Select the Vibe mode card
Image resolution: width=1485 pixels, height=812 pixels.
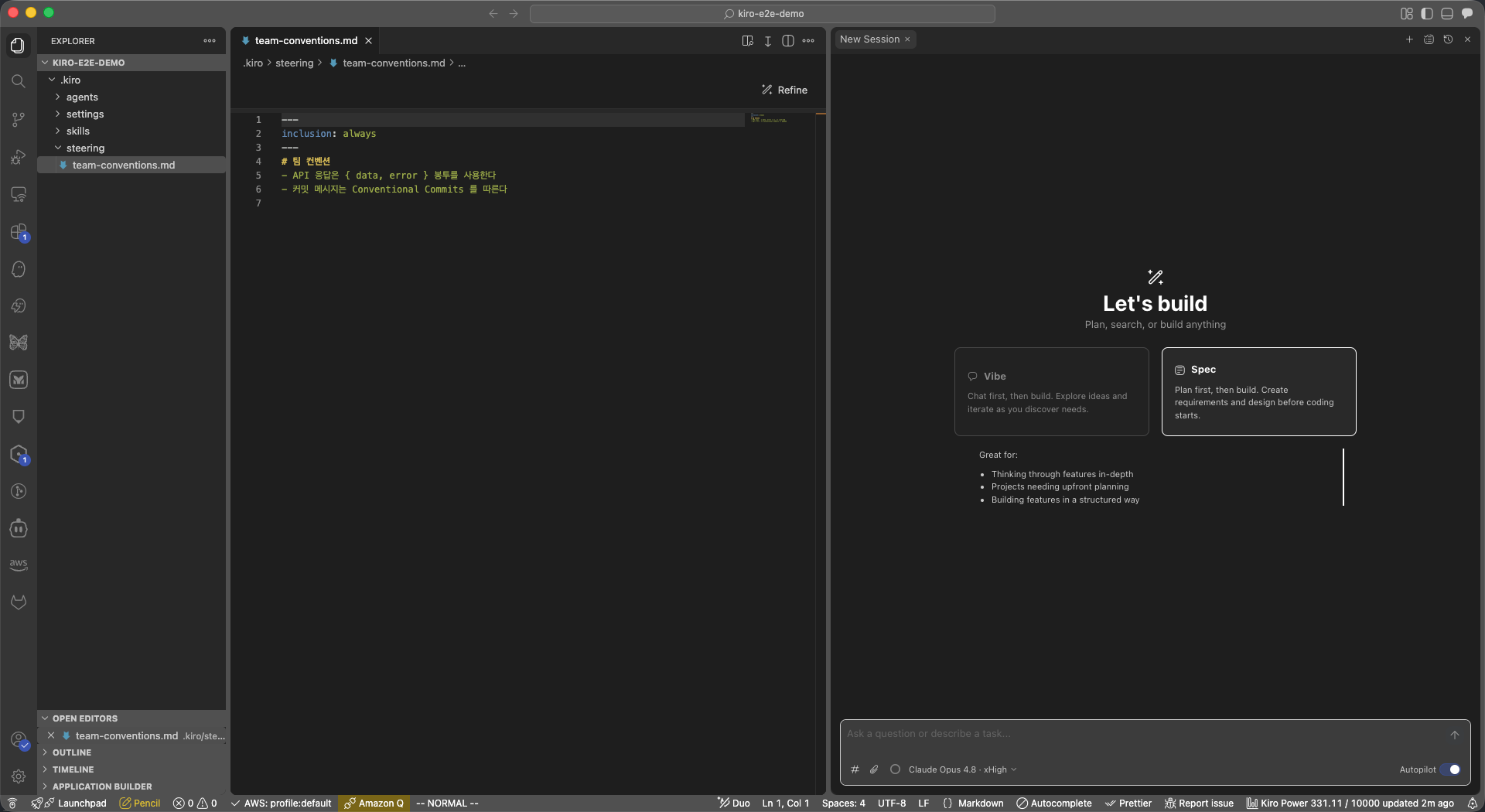click(x=1051, y=391)
